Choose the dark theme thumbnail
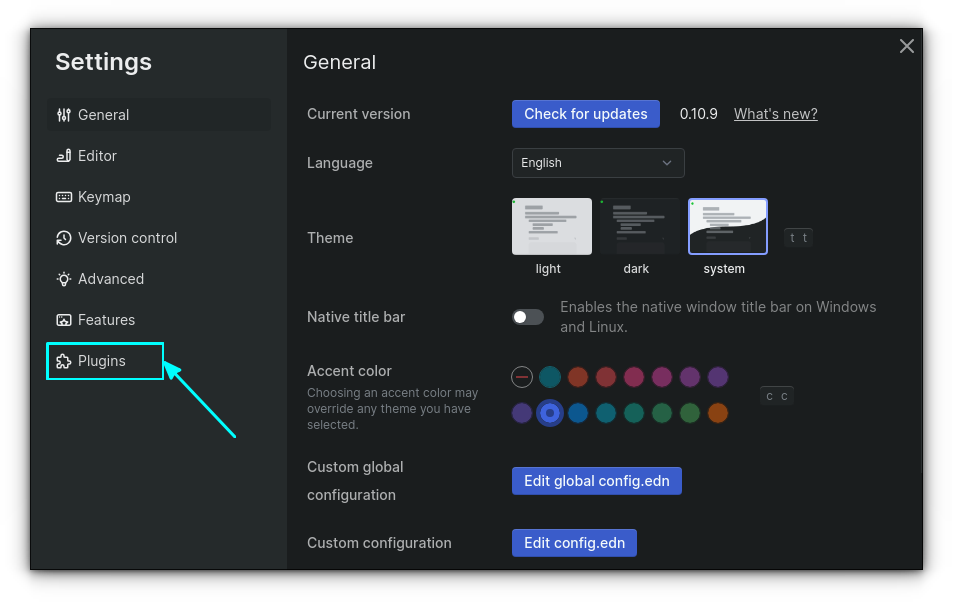 636,227
